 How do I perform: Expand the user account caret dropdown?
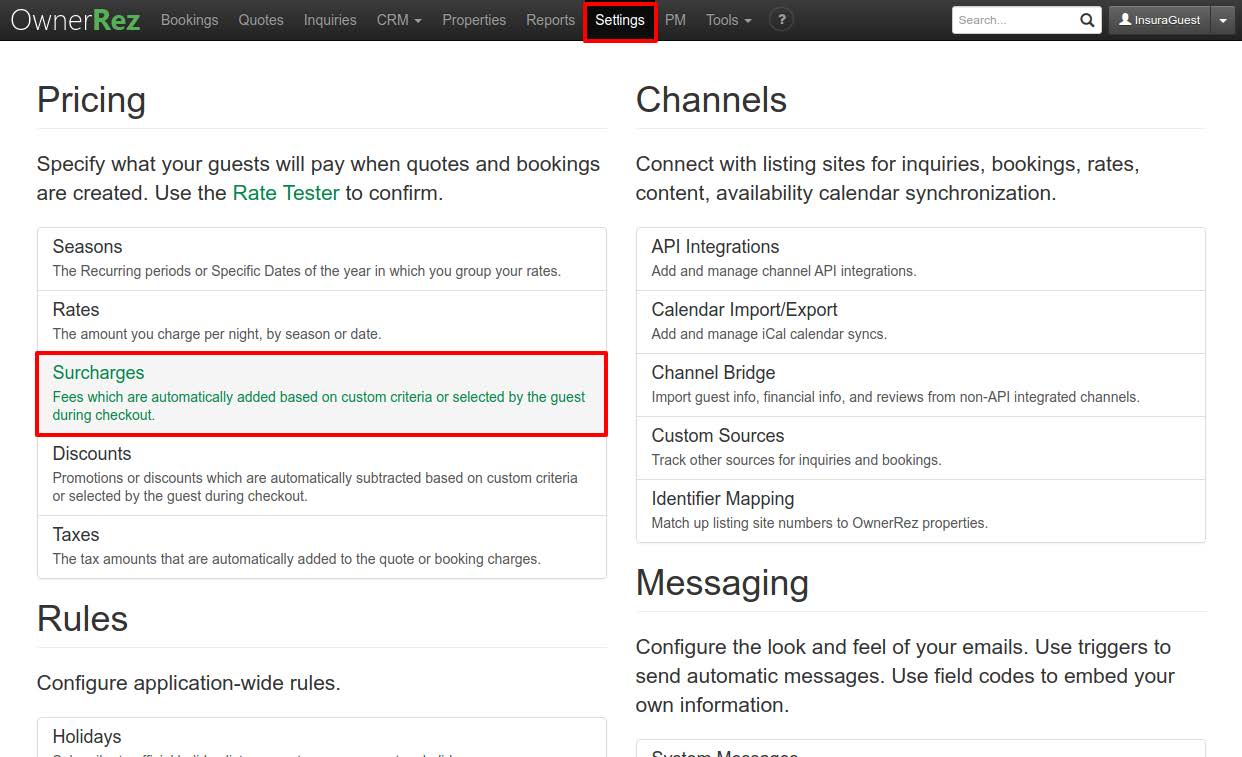[x=1223, y=20]
